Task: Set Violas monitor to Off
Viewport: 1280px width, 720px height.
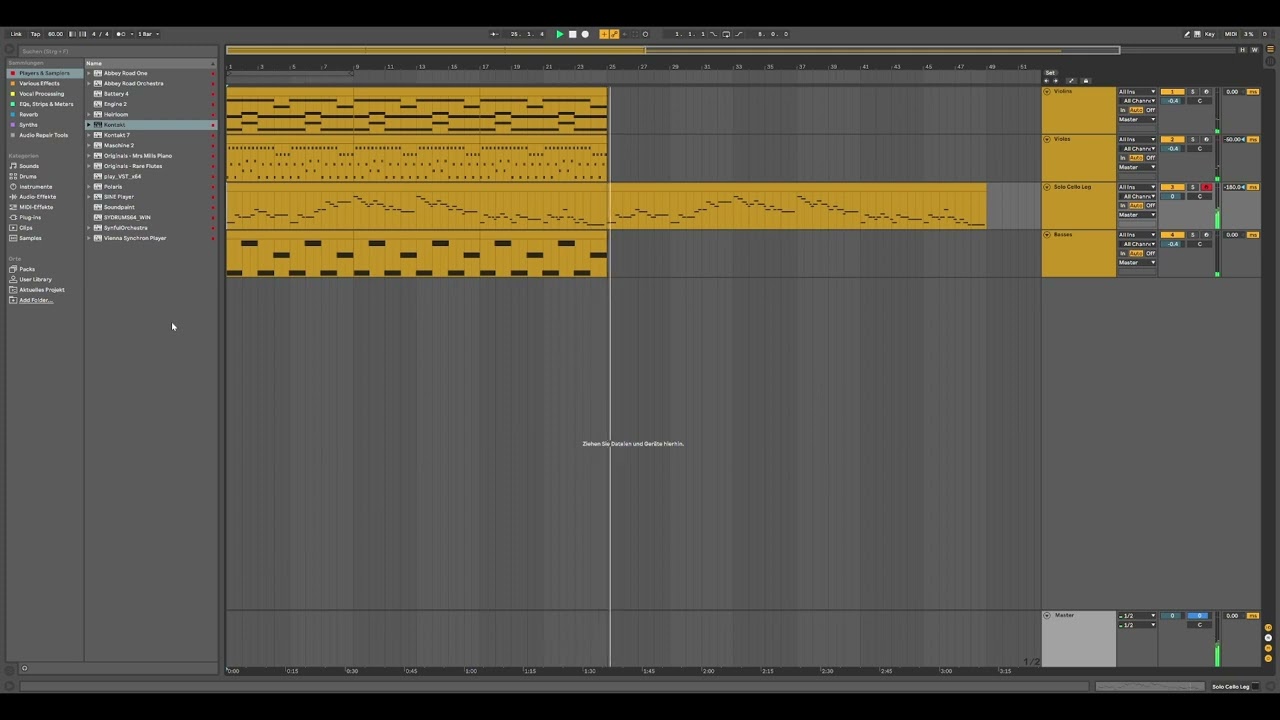Action: pos(1150,158)
